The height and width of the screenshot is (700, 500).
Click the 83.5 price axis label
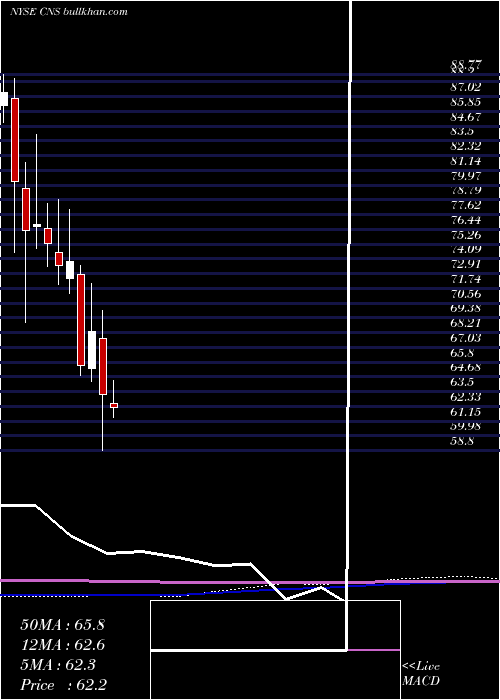pos(462,132)
